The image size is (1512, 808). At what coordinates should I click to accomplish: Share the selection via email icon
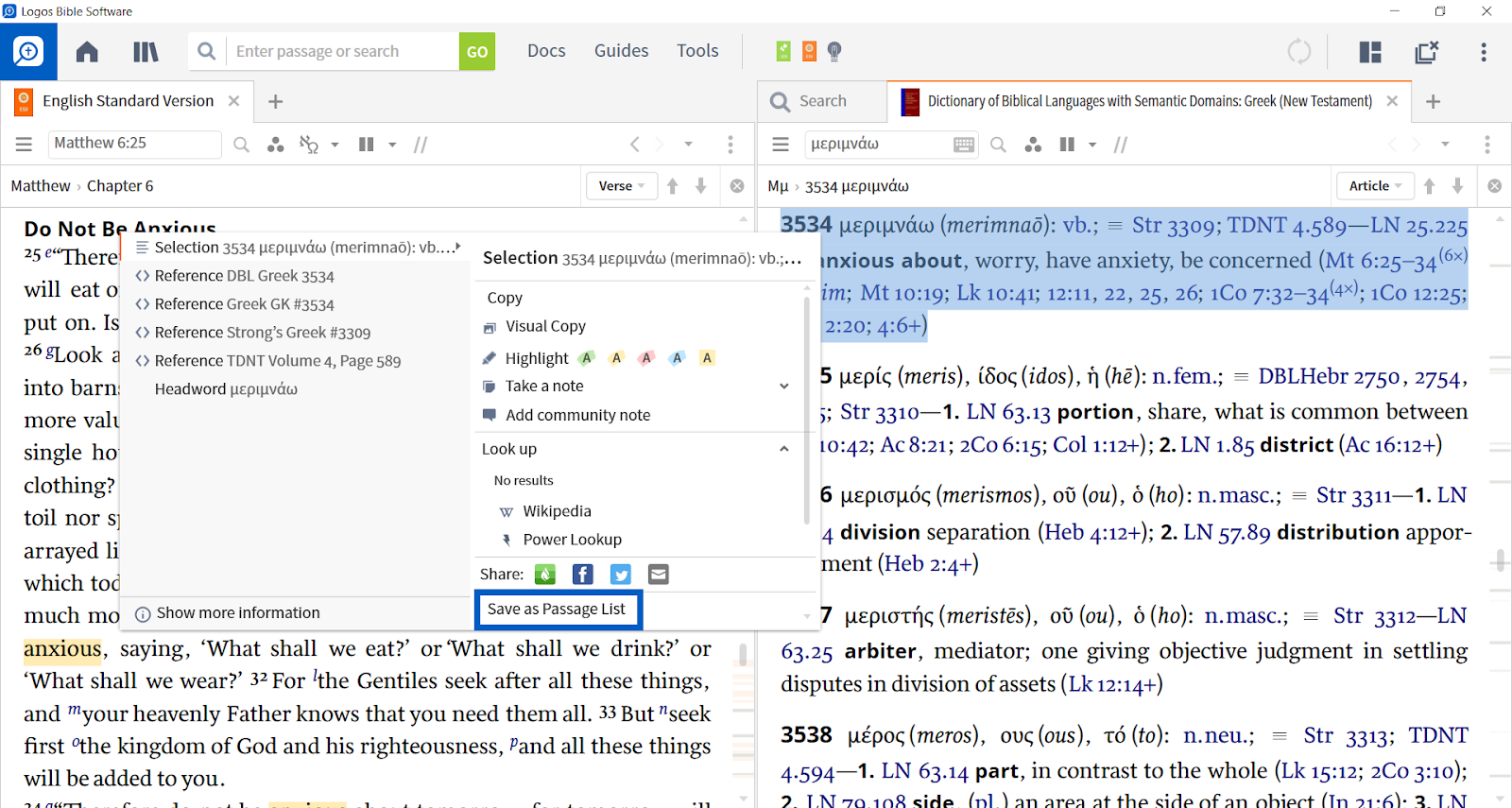coord(659,574)
